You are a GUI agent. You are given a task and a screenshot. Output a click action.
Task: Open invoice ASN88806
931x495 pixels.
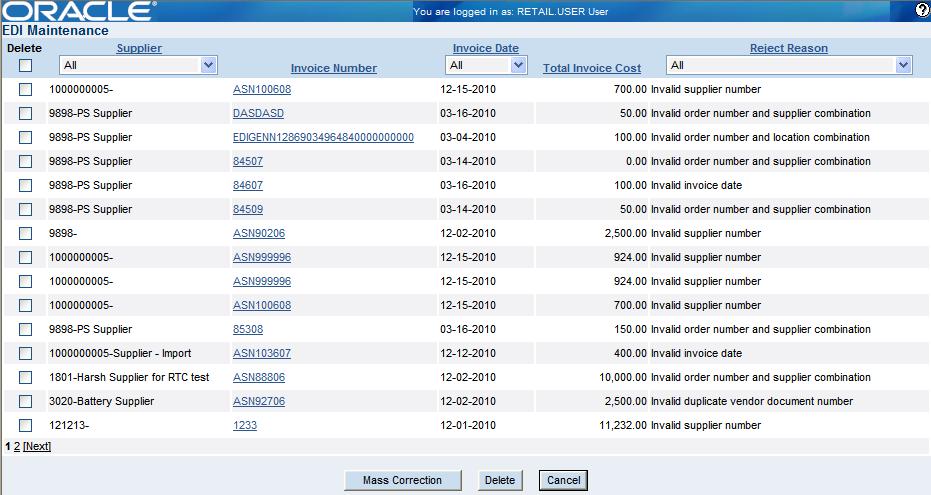(x=259, y=377)
